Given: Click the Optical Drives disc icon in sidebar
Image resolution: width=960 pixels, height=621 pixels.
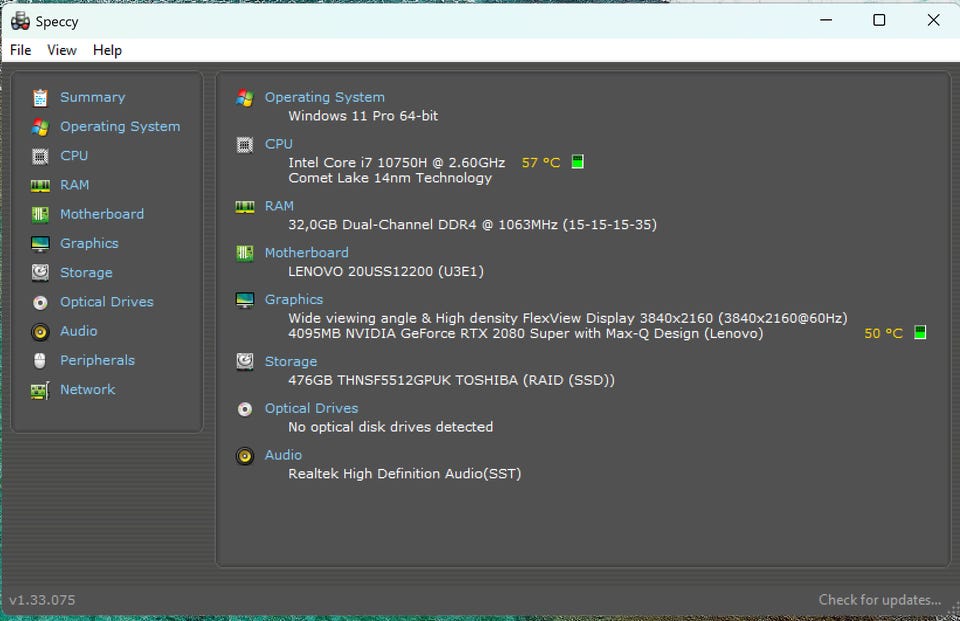Looking at the screenshot, I should 40,303.
